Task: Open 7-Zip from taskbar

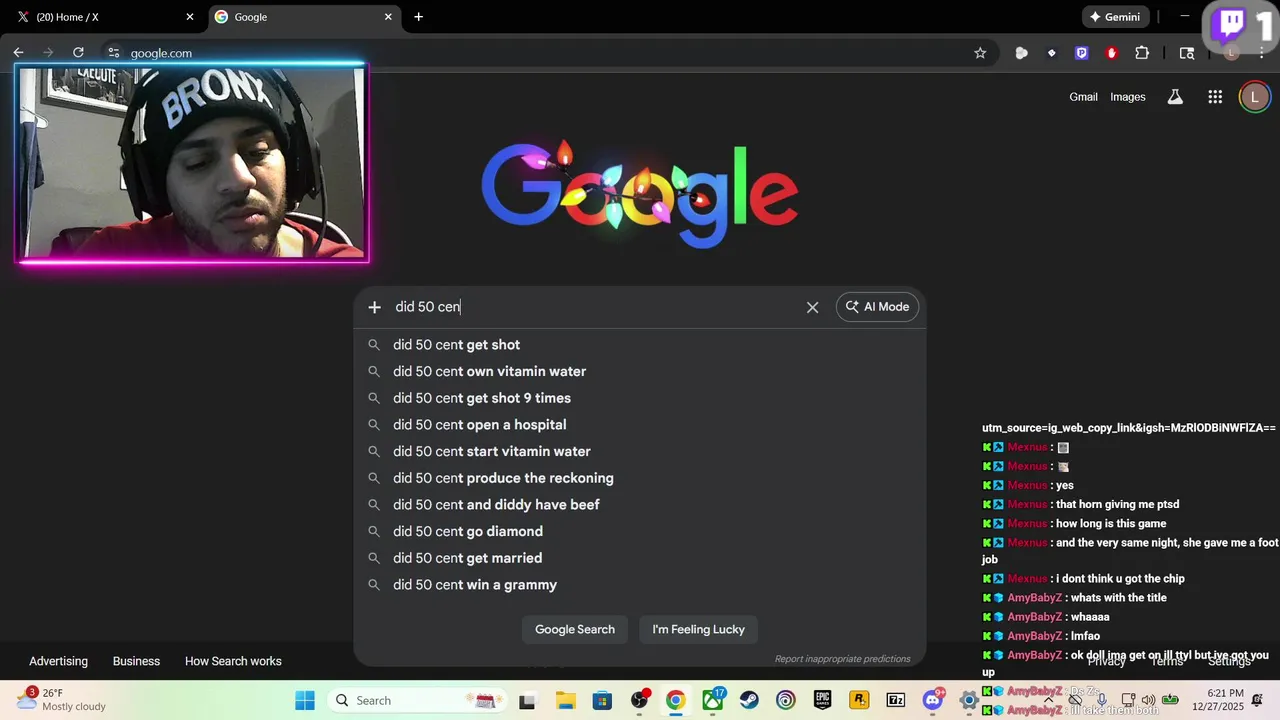Action: 896,700
